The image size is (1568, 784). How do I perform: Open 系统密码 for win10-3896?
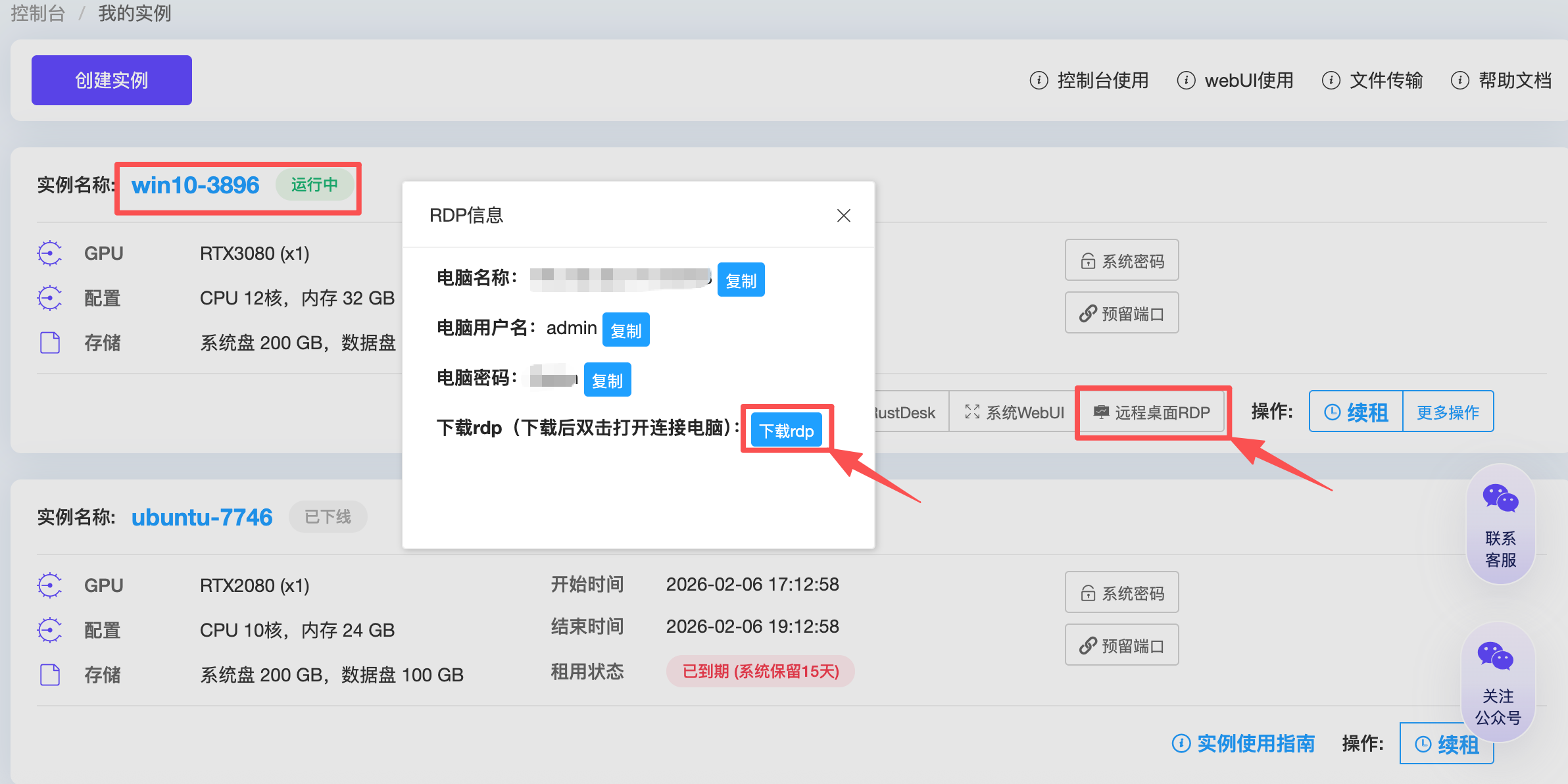[1121, 260]
